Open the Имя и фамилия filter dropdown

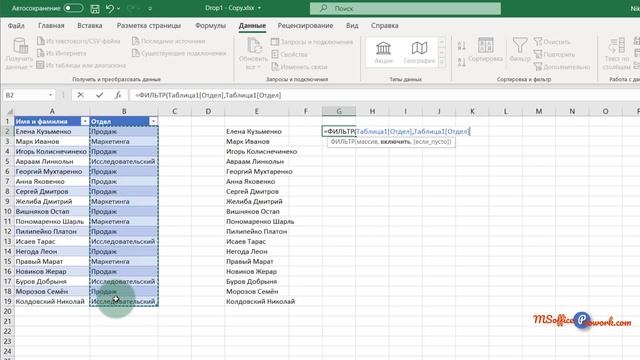point(85,121)
